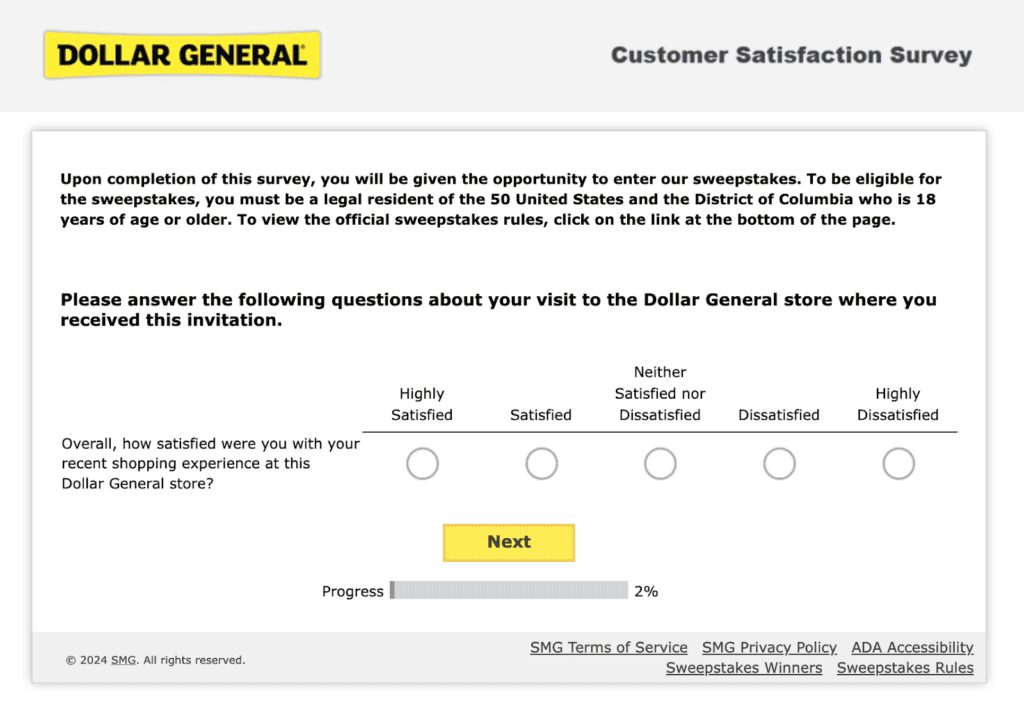1024x702 pixels.
Task: View the Sweepstakes Rules link
Action: (x=905, y=668)
